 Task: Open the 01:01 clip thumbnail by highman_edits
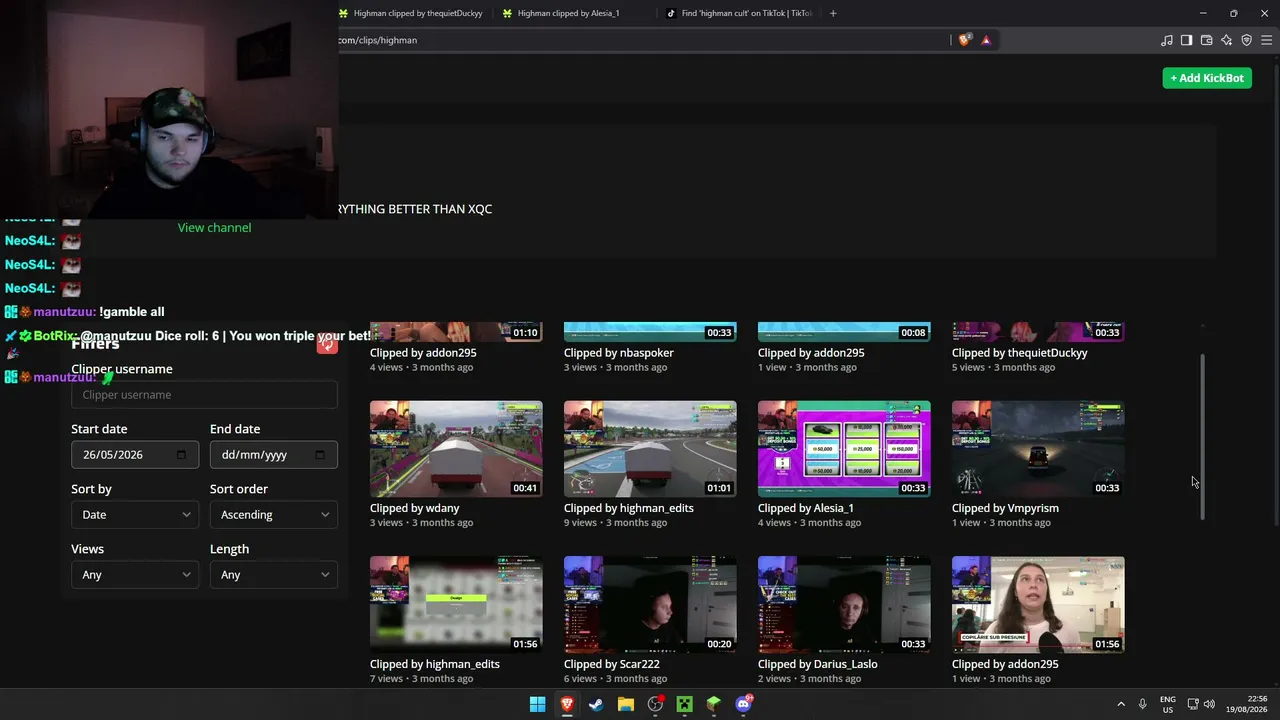coord(650,449)
